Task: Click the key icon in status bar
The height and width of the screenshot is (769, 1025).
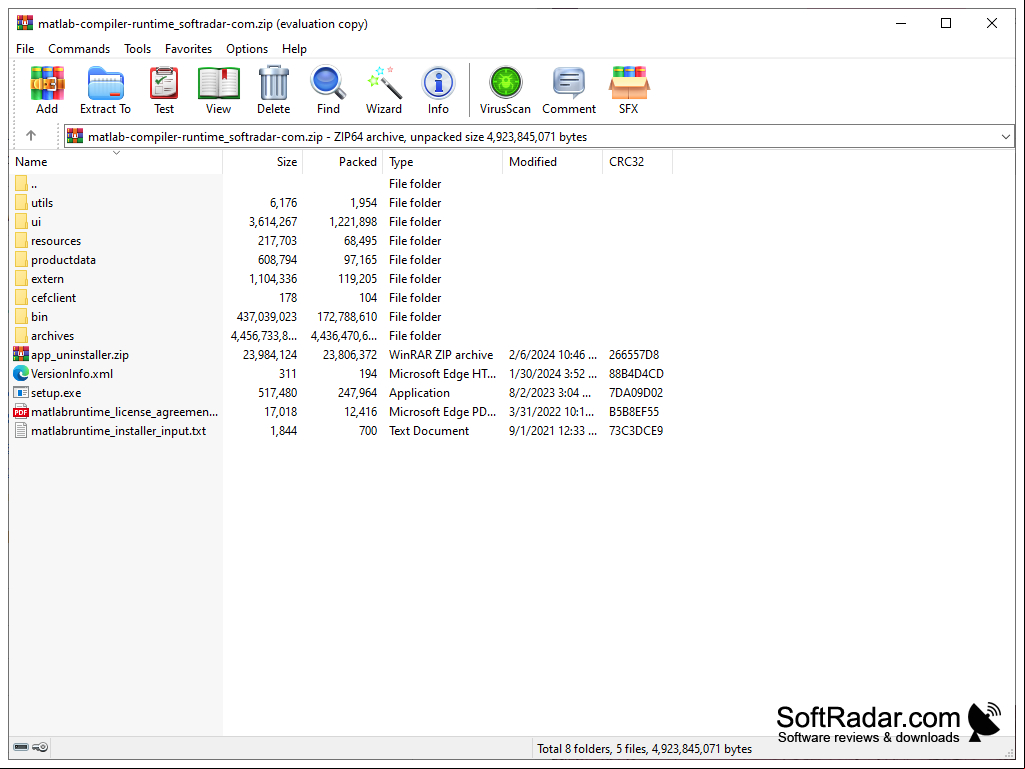Action: tap(40, 747)
